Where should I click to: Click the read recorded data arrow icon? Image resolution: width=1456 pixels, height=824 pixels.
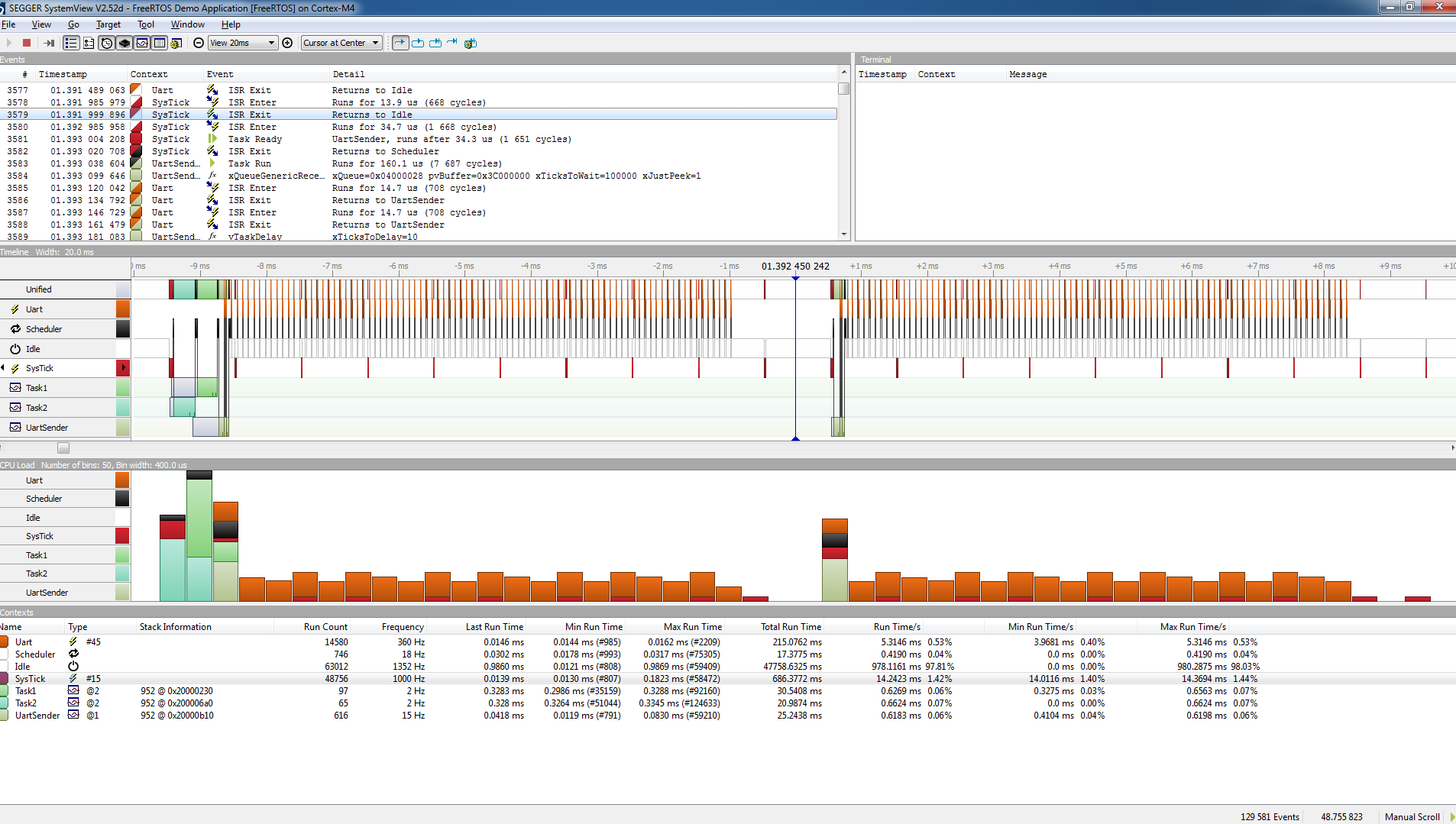(x=49, y=43)
